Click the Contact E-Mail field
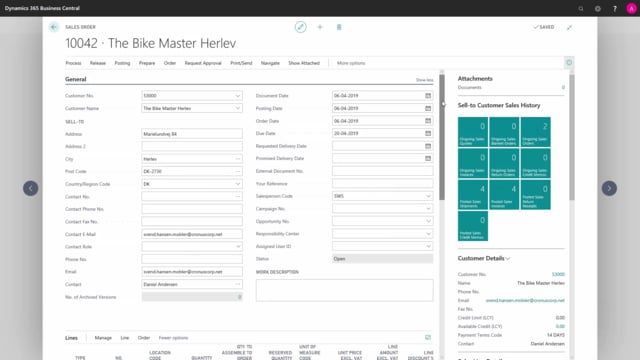This screenshot has height=360, width=640. coord(192,234)
